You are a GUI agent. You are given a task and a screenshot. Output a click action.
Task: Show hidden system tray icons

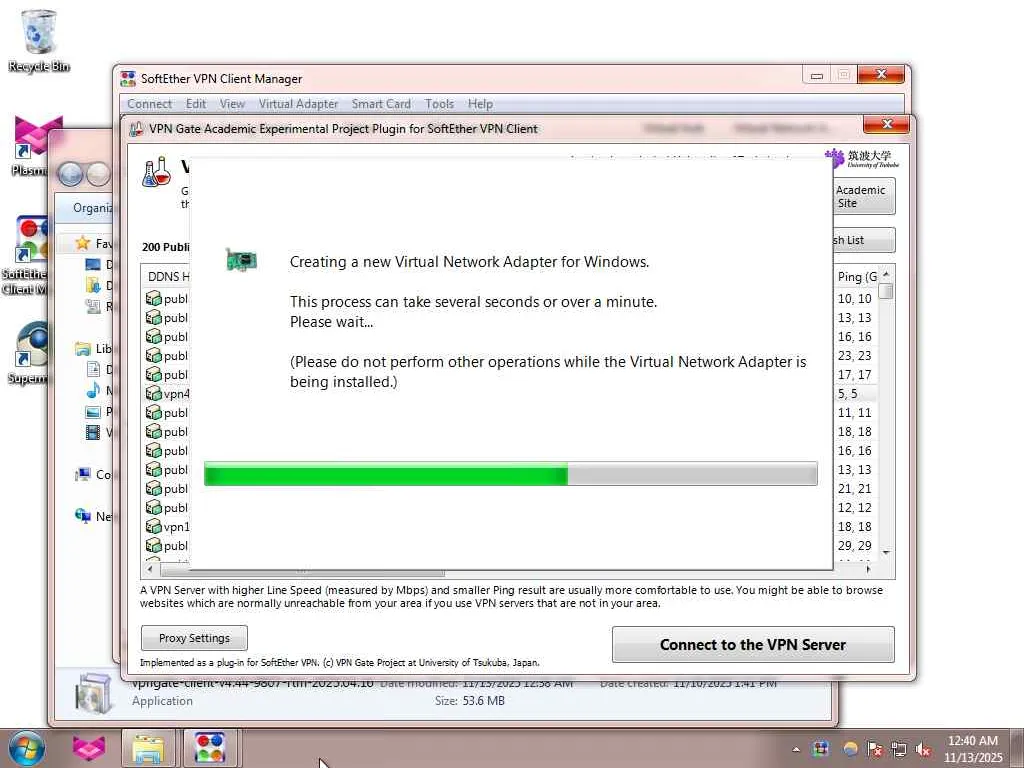796,749
